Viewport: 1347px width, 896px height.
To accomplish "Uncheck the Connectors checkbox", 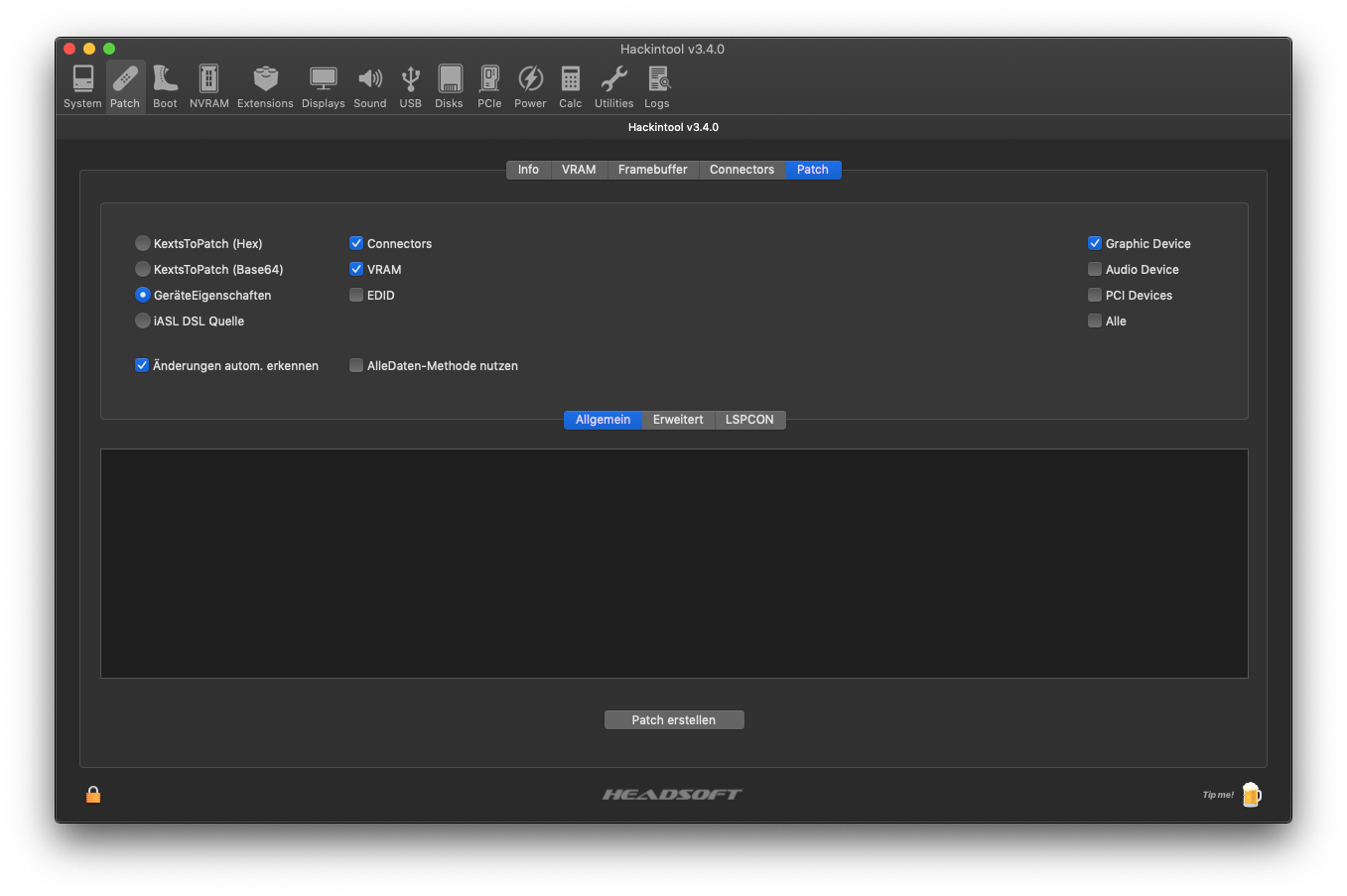I will 356,243.
